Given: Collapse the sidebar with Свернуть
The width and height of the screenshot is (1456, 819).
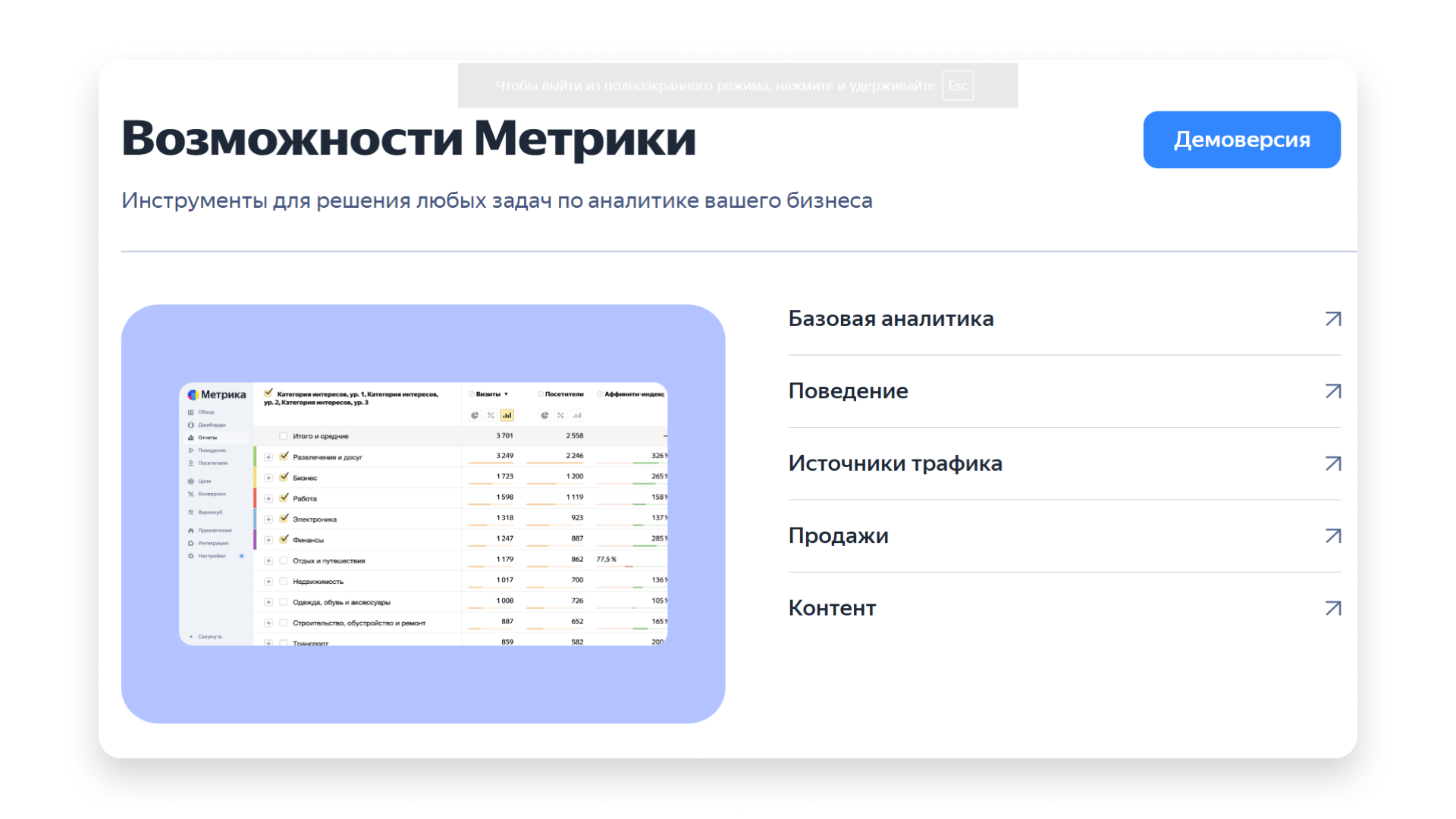Looking at the screenshot, I should click(x=206, y=636).
